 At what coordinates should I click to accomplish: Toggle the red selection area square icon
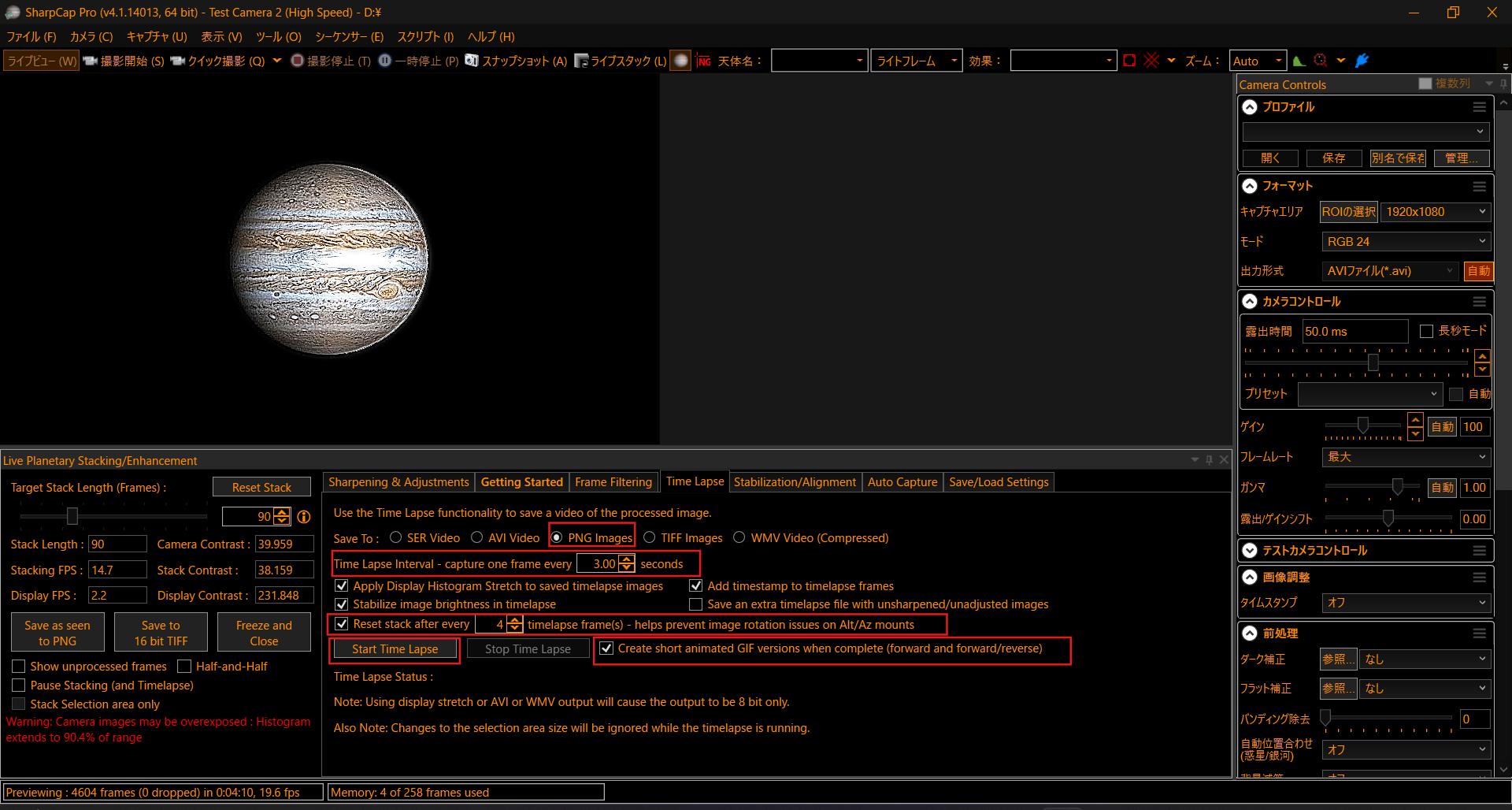(x=1129, y=61)
